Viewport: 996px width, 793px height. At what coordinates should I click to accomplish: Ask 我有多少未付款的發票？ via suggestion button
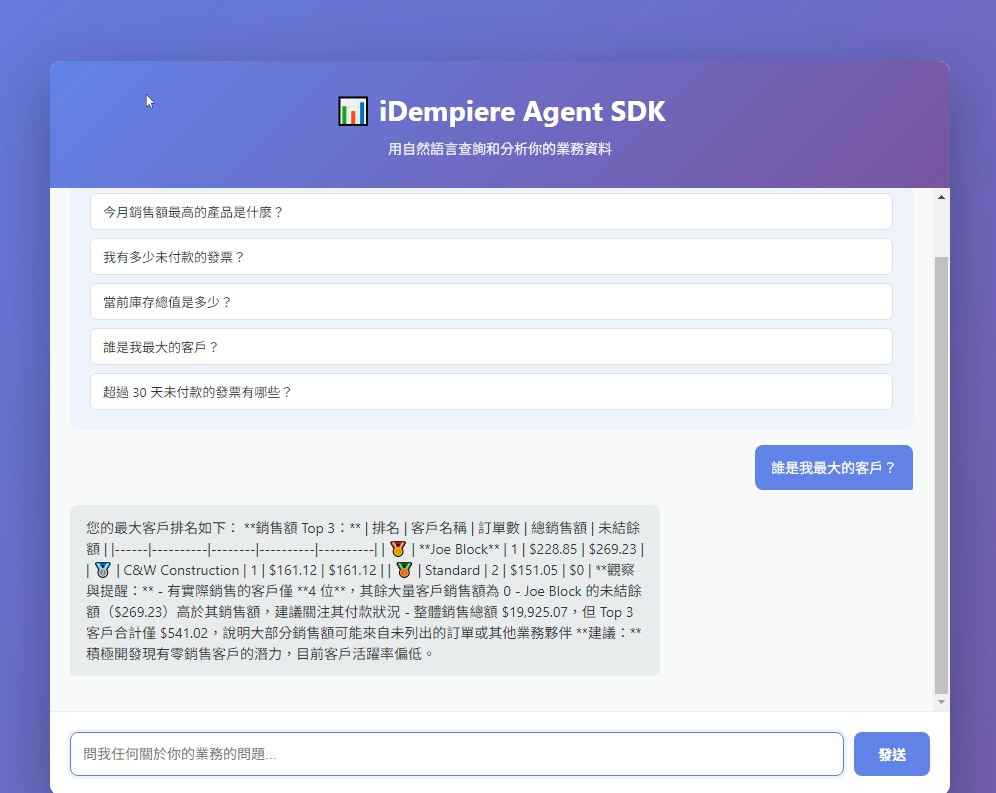pos(489,256)
